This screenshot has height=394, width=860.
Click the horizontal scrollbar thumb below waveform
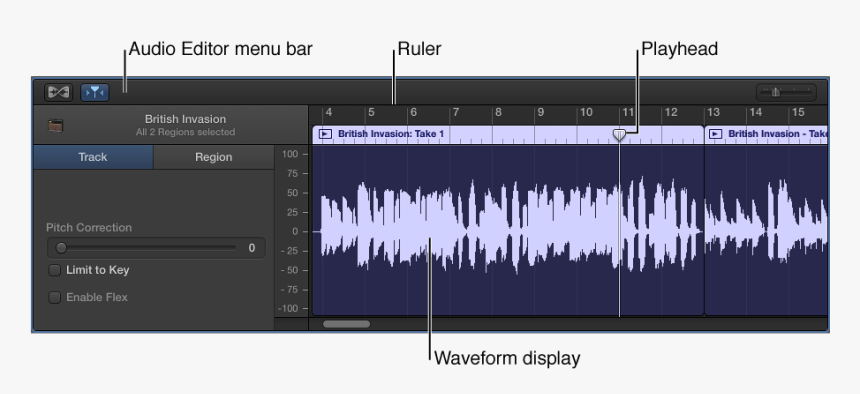(346, 324)
